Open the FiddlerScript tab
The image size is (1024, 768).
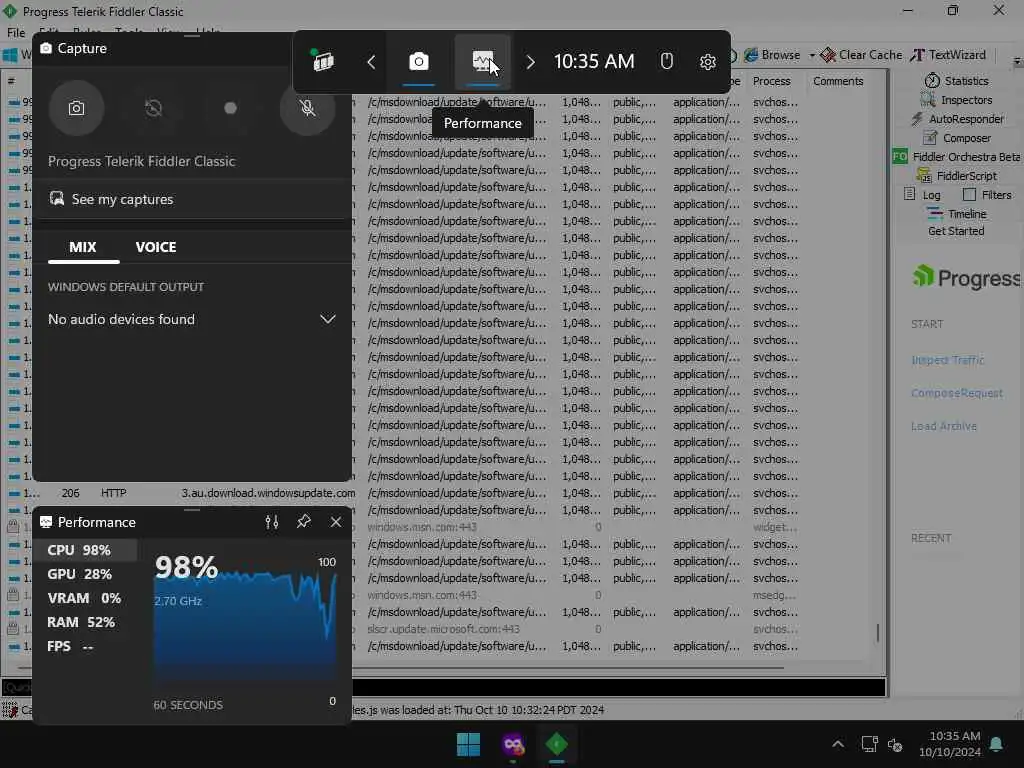(957, 176)
